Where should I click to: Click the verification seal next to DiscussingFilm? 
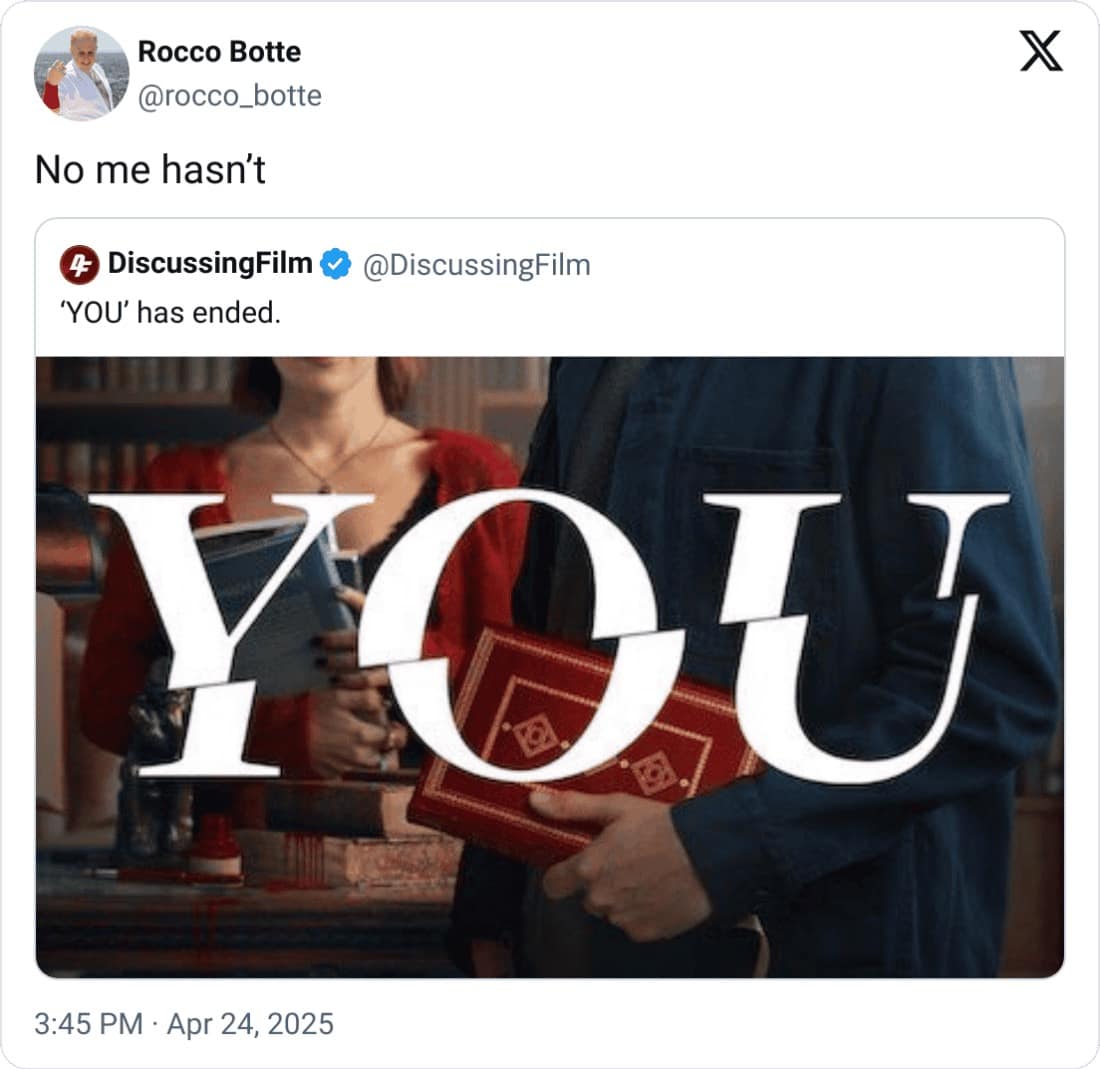pos(334,264)
